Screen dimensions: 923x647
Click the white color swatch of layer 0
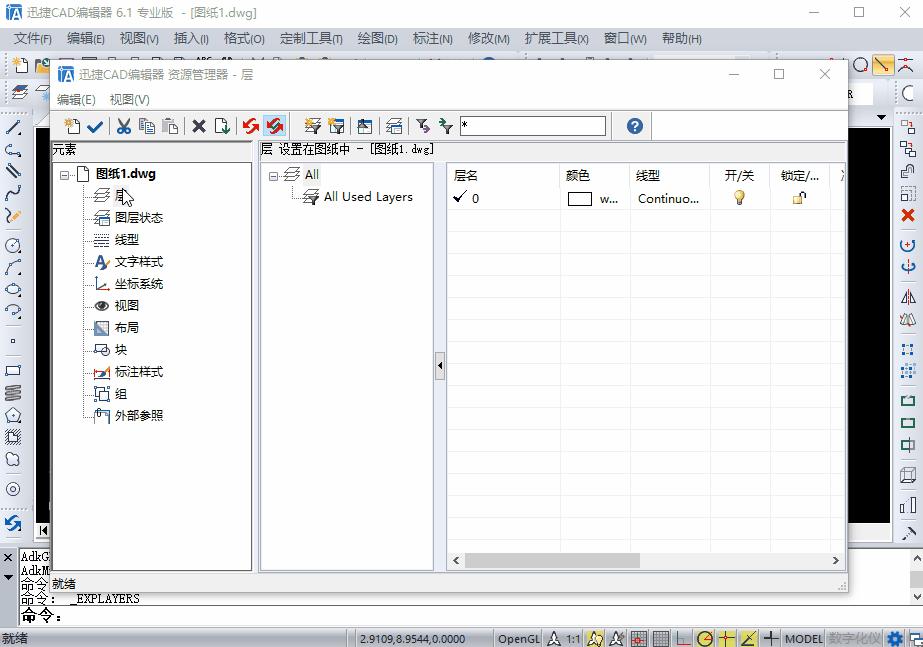tap(580, 199)
